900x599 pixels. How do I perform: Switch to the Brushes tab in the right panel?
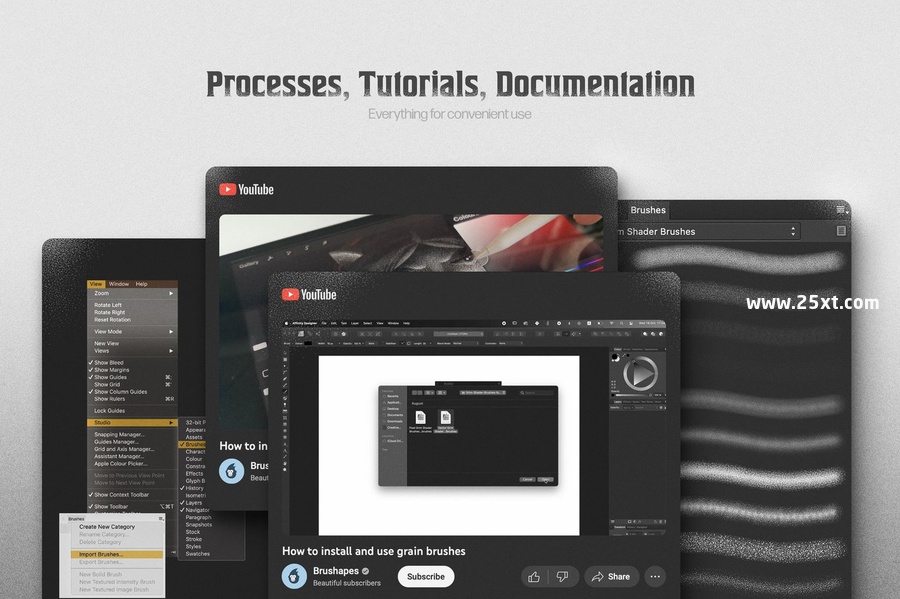click(647, 210)
